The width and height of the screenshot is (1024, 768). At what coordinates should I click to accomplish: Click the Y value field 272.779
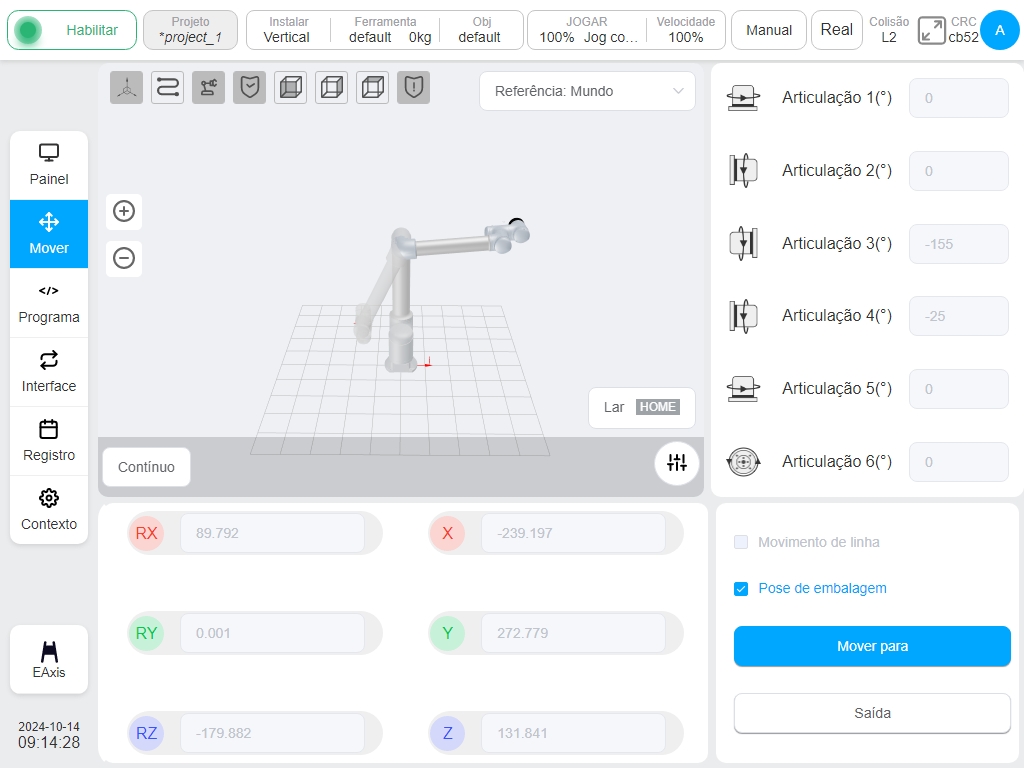click(x=573, y=633)
